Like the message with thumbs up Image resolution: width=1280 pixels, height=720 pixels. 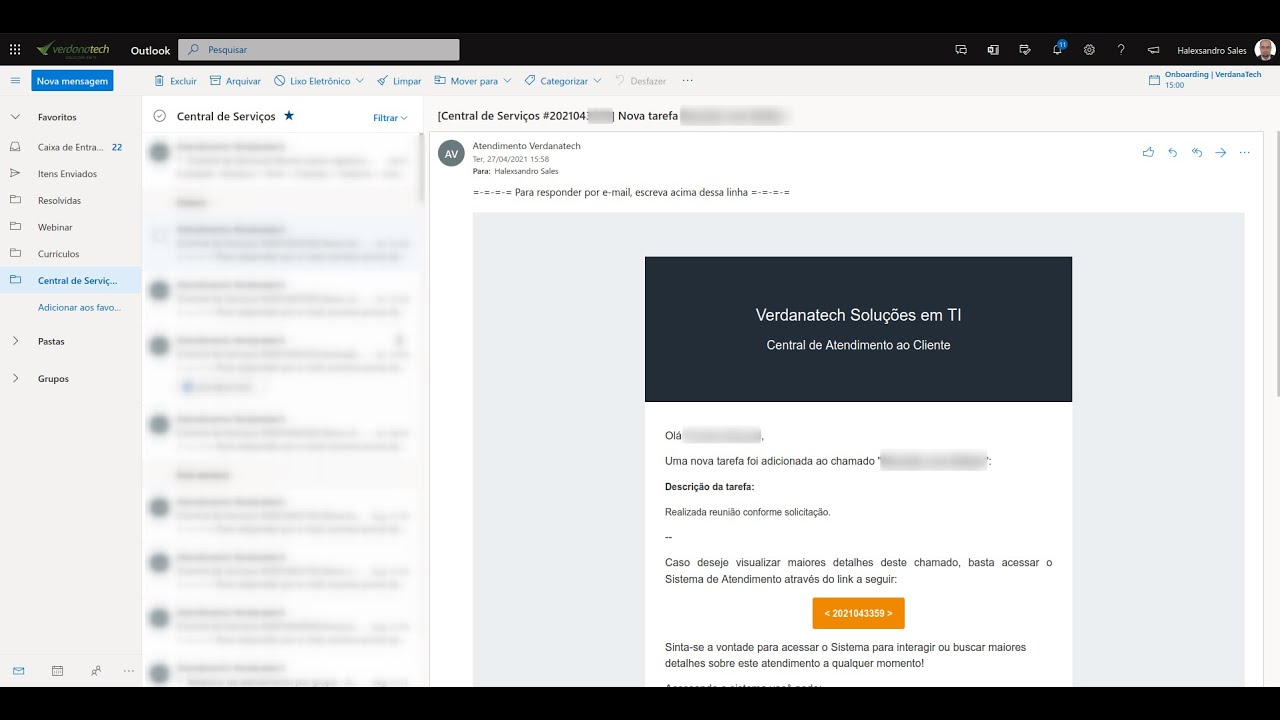point(1148,153)
